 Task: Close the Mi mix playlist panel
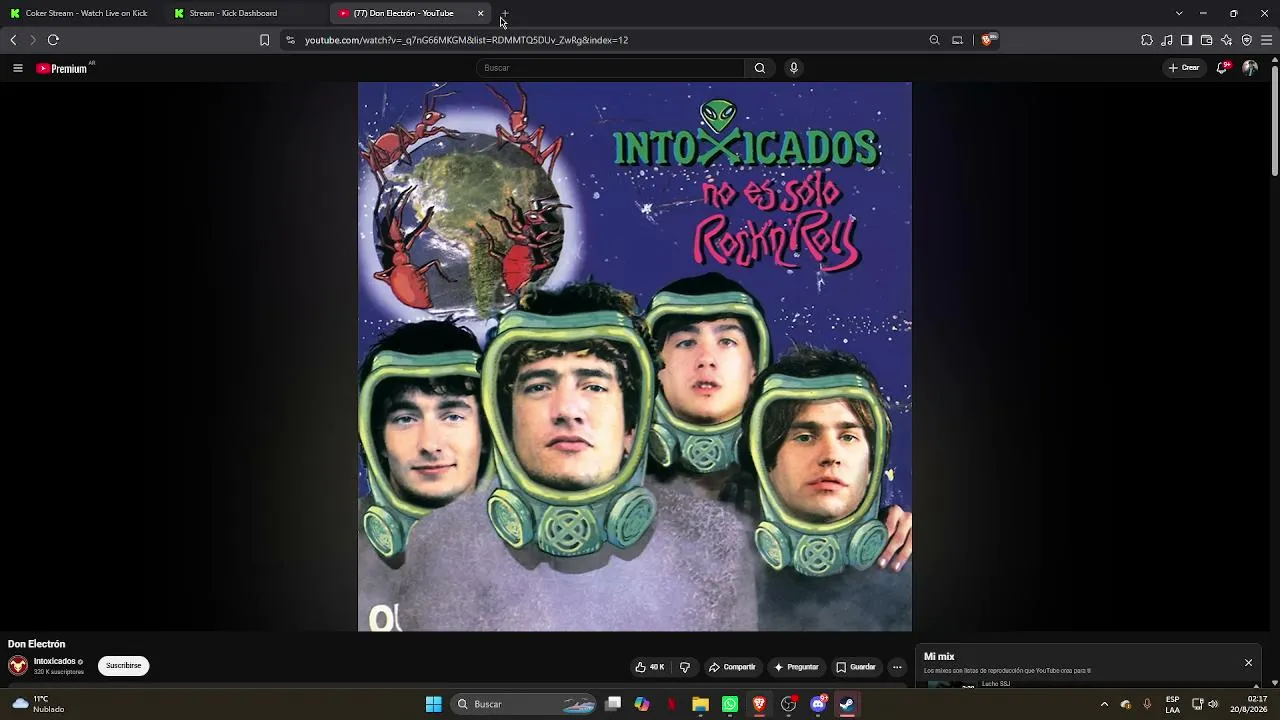[1248, 663]
